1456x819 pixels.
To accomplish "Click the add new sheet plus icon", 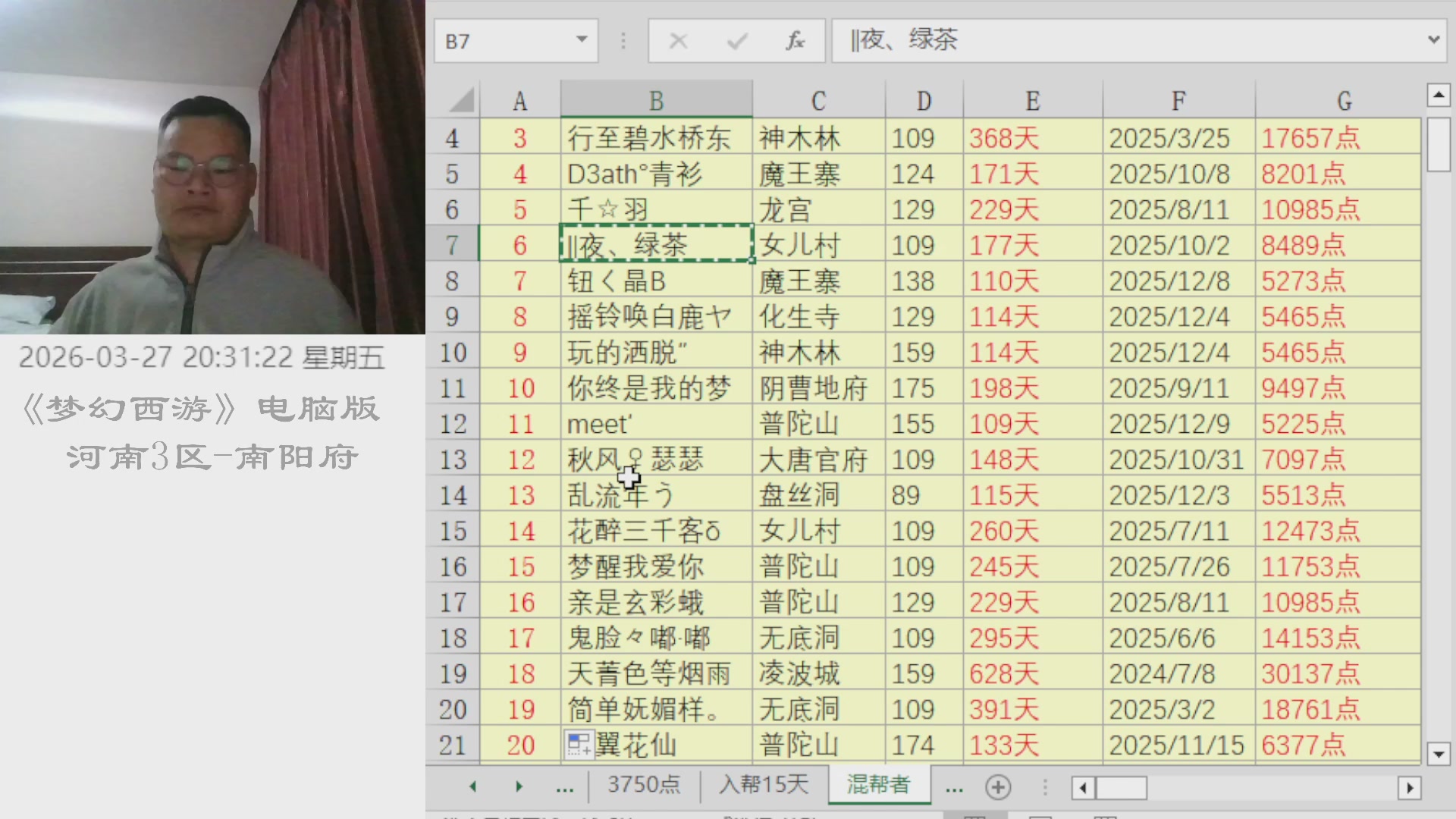I will (x=998, y=787).
